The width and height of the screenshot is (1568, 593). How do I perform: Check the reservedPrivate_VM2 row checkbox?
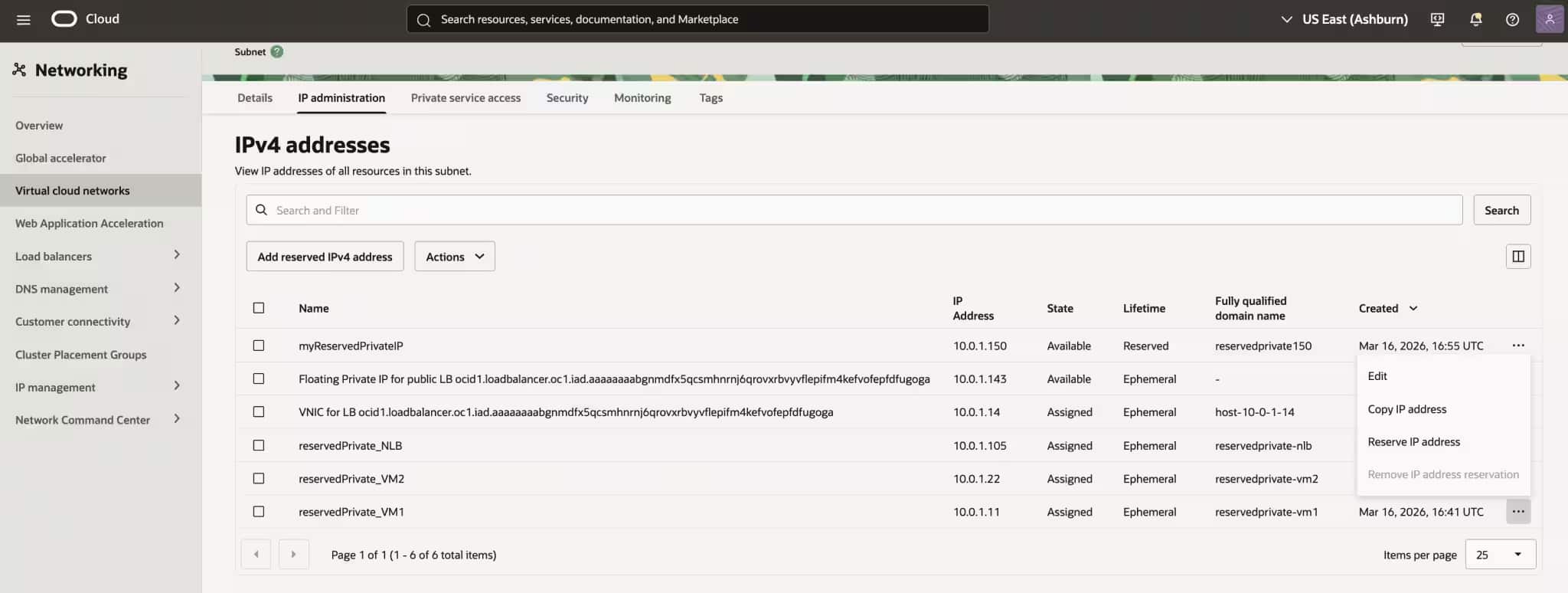coord(259,478)
